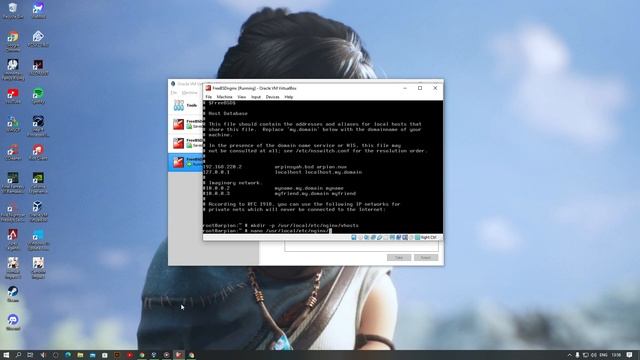Open the volume control in system tray
The image size is (640, 360).
(x=594, y=355)
